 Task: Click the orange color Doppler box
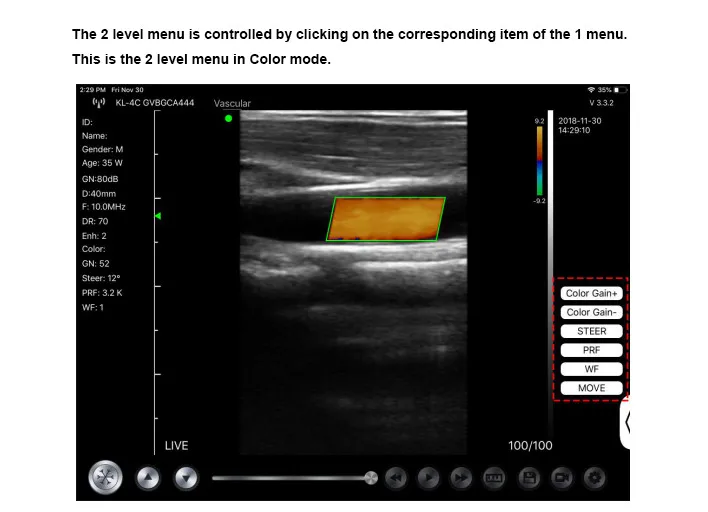tap(386, 219)
